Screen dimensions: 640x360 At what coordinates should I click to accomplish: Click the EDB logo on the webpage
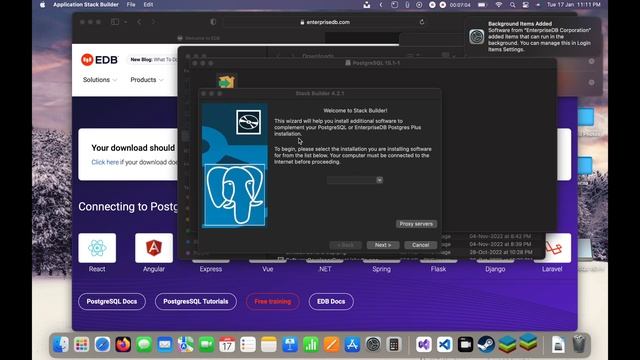(100, 60)
